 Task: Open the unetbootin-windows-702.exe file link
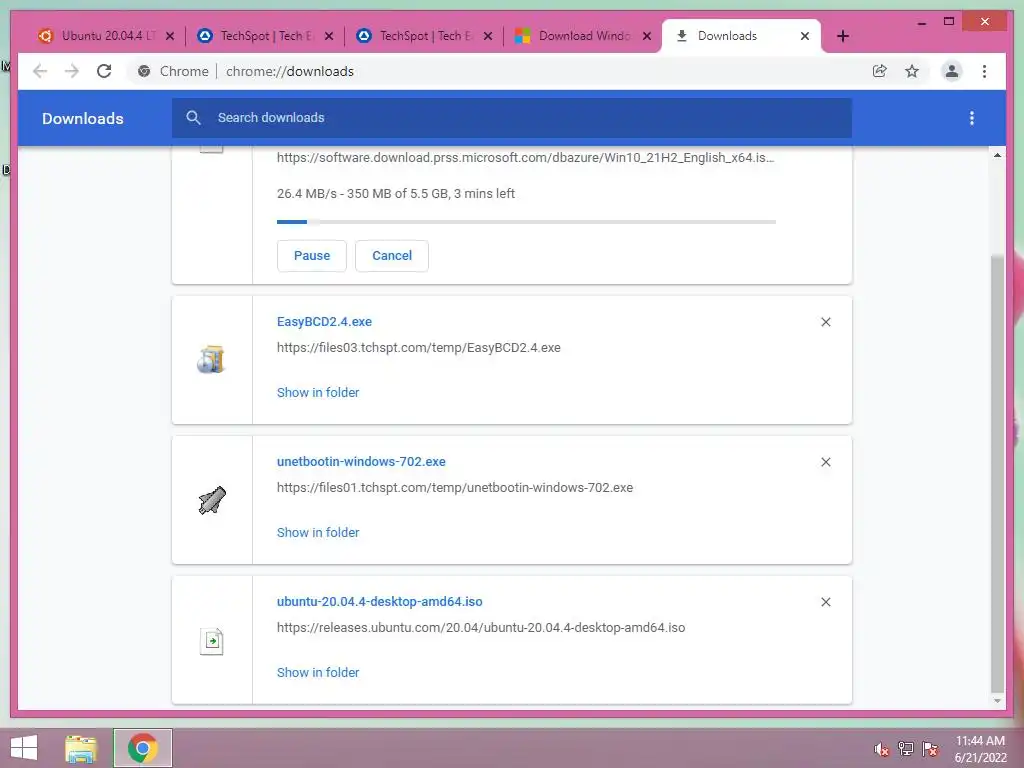pyautogui.click(x=361, y=462)
